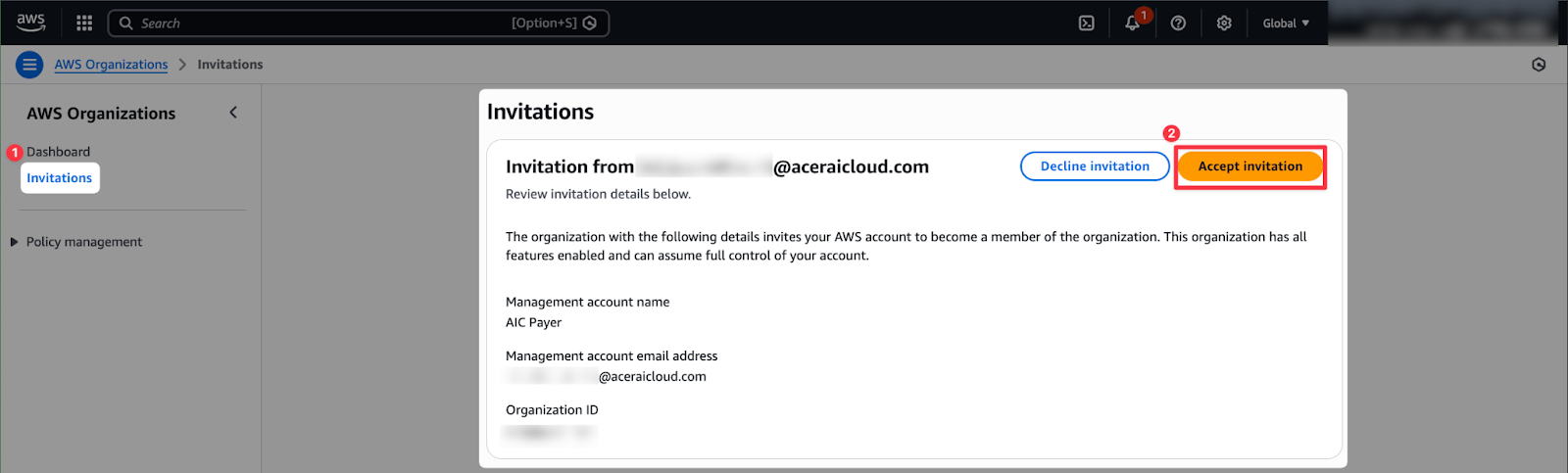Open the CloudShell terminal icon
The width and height of the screenshot is (1568, 473).
point(1087,23)
